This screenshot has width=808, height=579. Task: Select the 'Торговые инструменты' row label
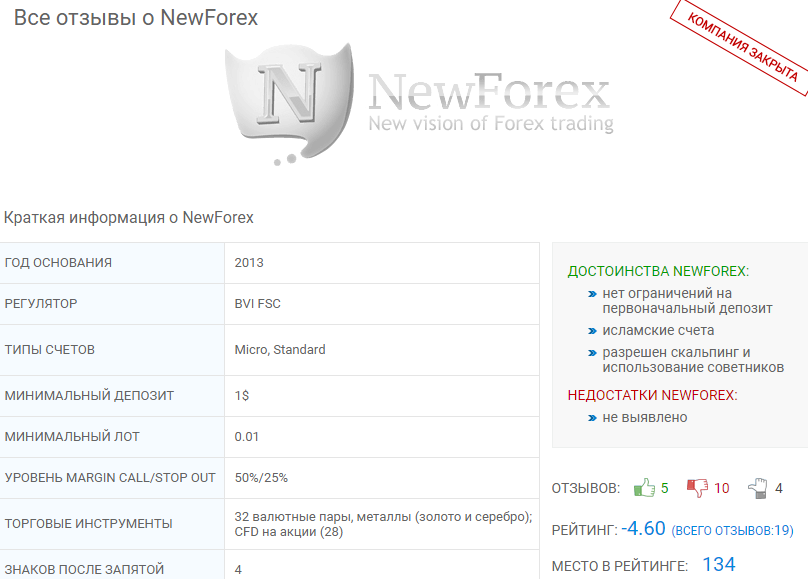click(89, 524)
